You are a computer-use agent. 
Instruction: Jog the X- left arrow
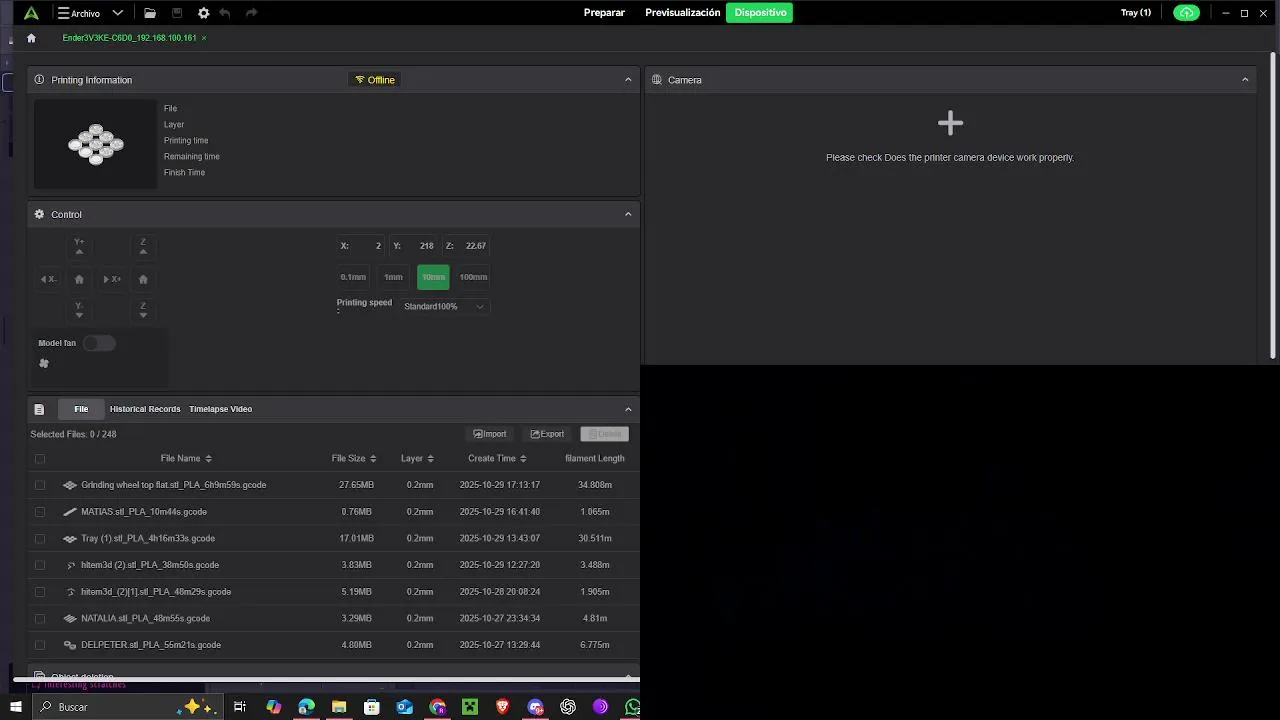(47, 279)
